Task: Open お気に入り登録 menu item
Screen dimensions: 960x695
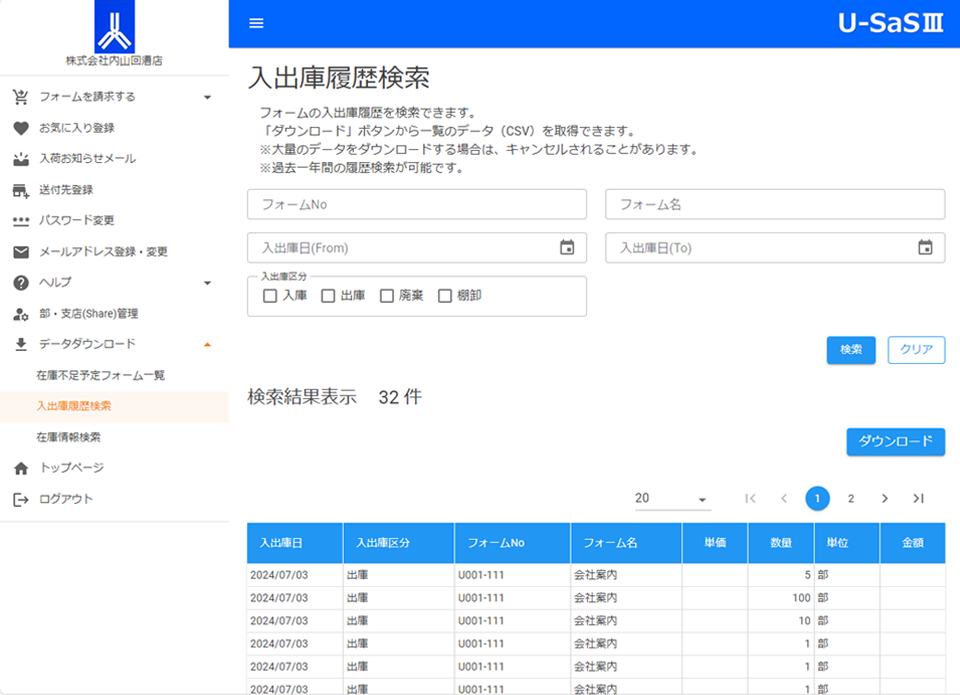Action: [x=114, y=128]
